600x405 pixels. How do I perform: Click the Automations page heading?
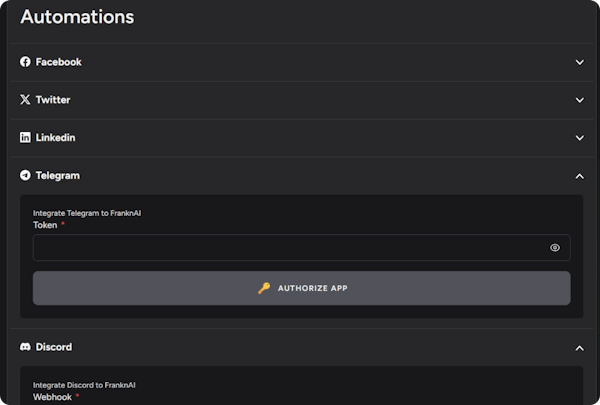(x=77, y=17)
